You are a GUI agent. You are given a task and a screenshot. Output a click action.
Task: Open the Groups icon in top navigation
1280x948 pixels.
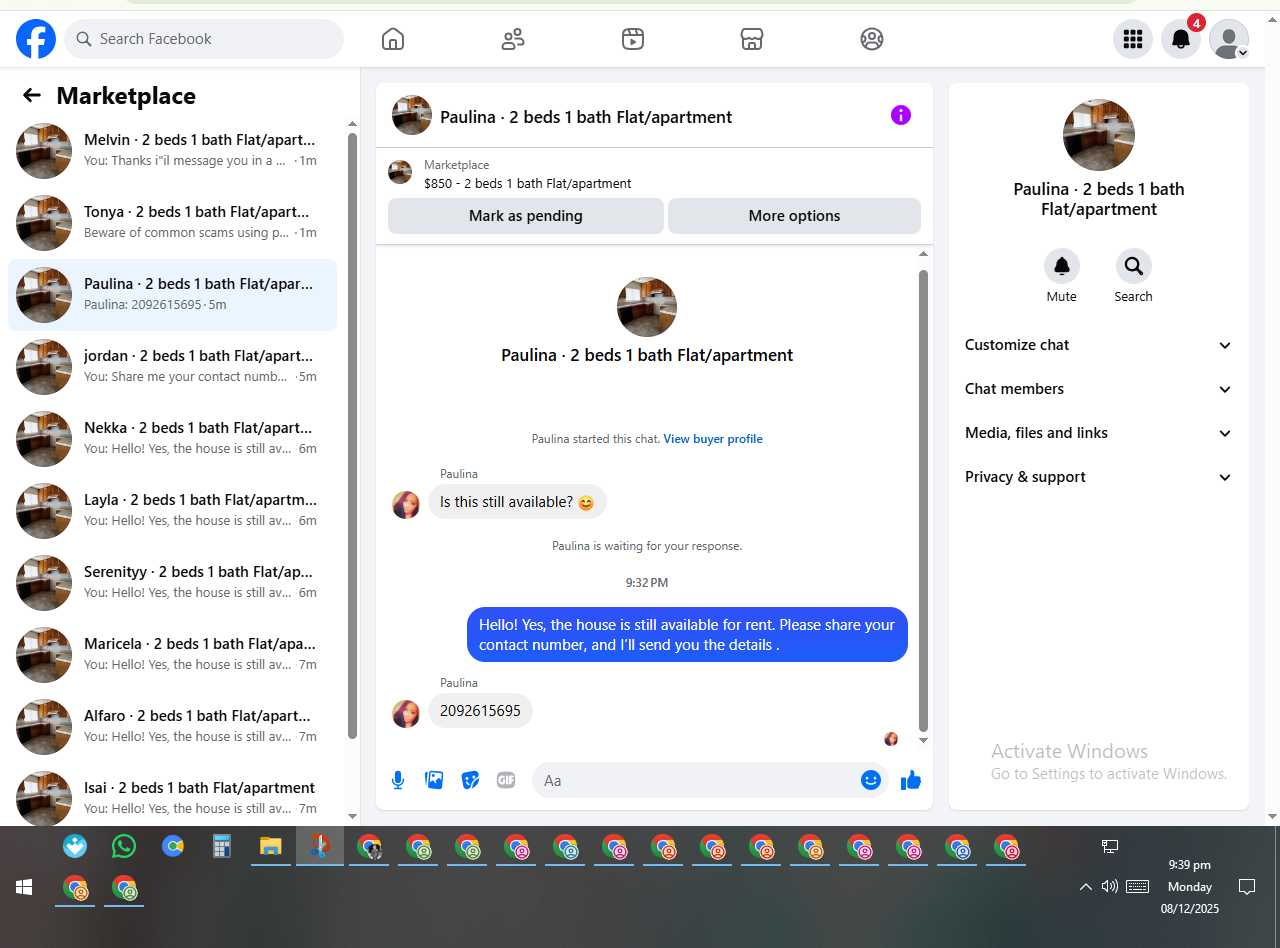[872, 39]
